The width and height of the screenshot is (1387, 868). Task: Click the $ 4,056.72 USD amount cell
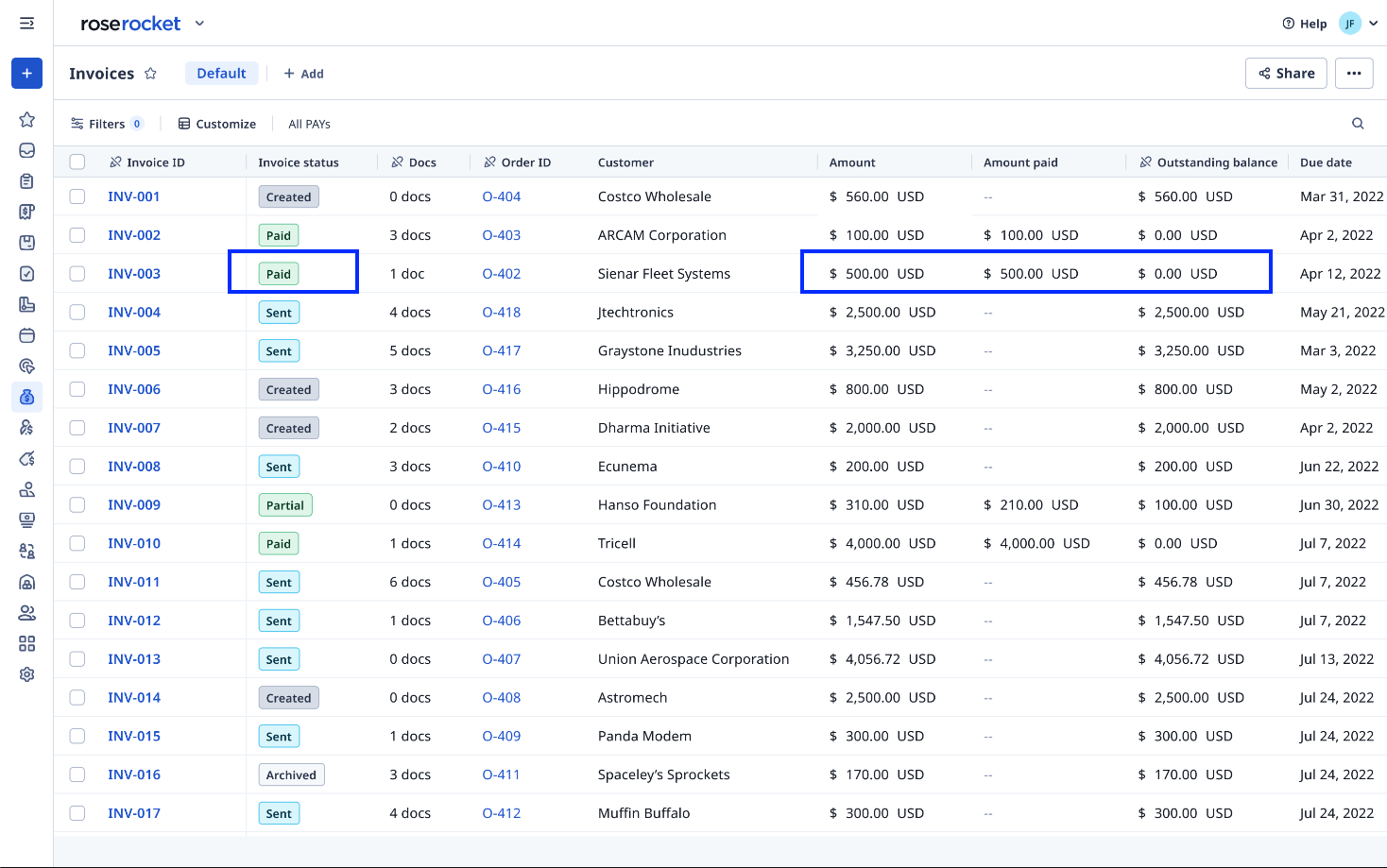point(882,659)
